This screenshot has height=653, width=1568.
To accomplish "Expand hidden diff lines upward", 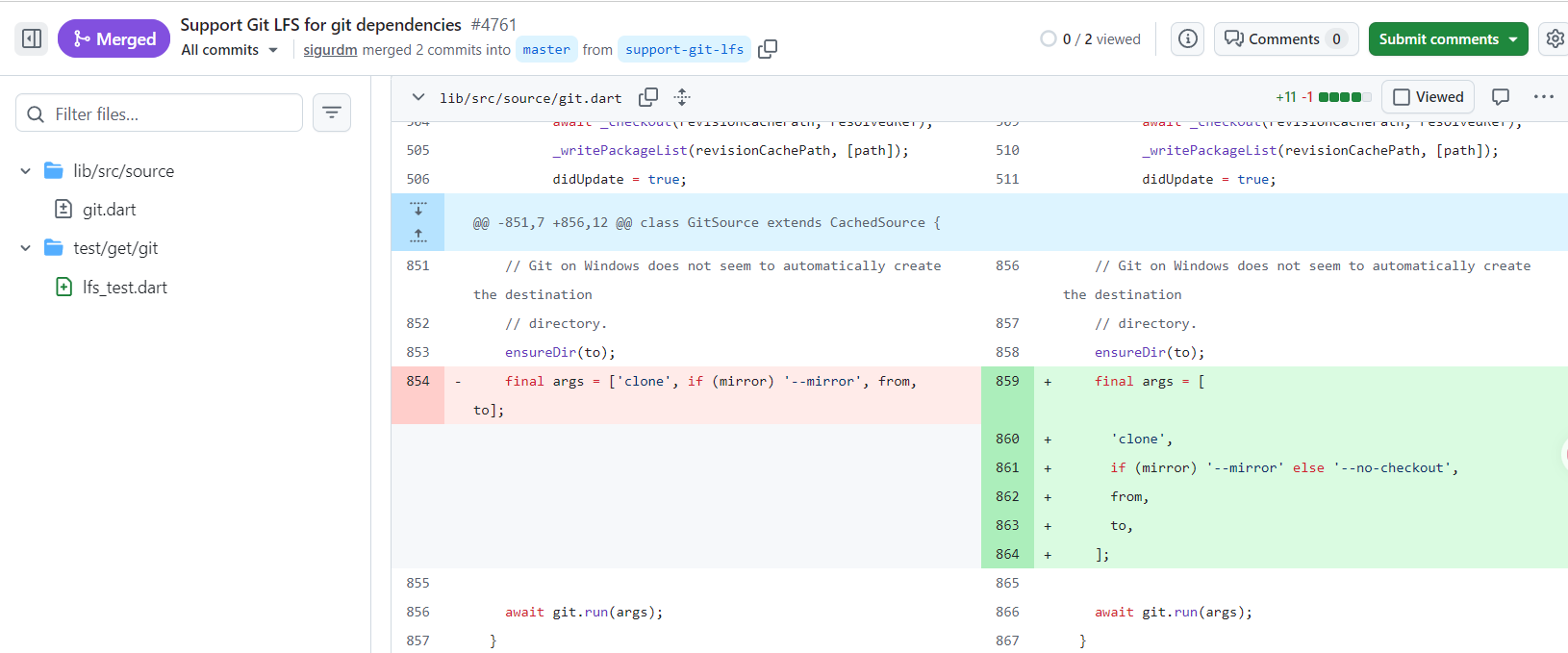I will (417, 236).
